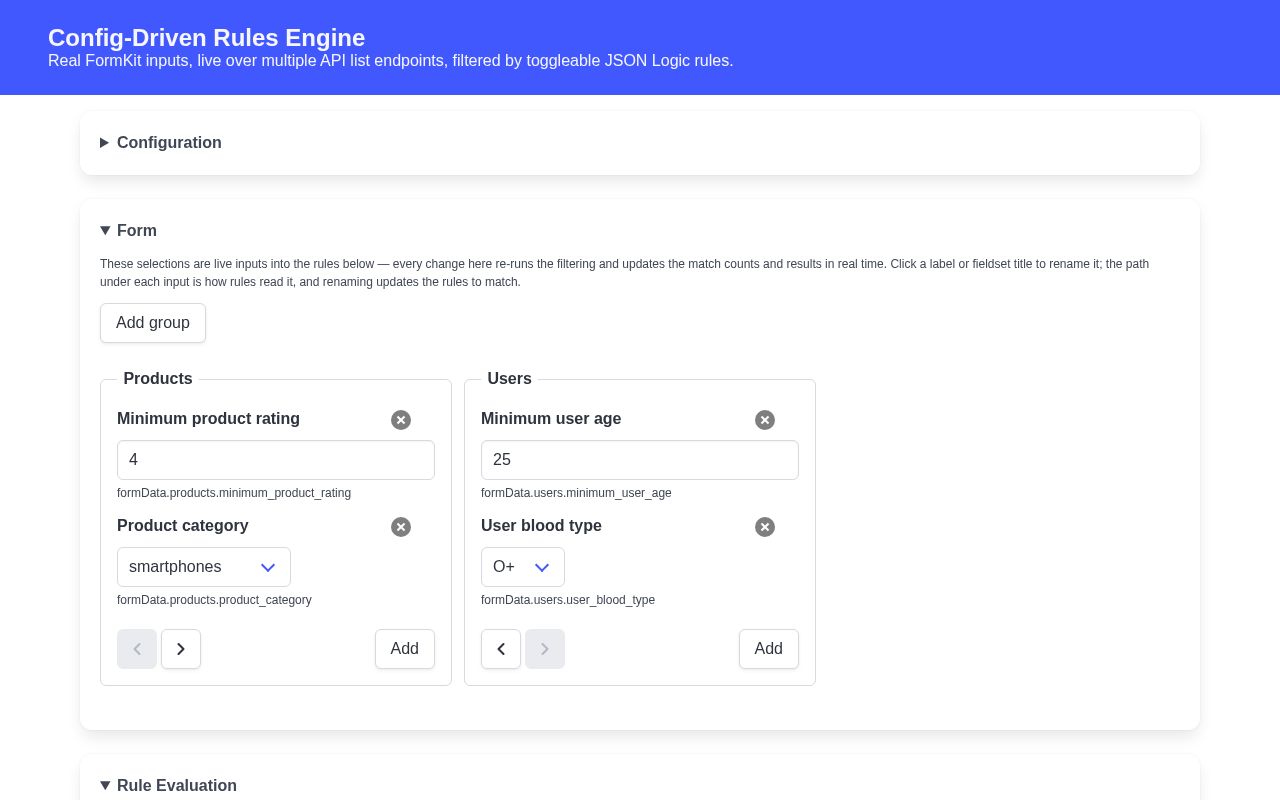Screen dimensions: 1280x800
Task: Click the Minimum product rating label
Action: [208, 419]
